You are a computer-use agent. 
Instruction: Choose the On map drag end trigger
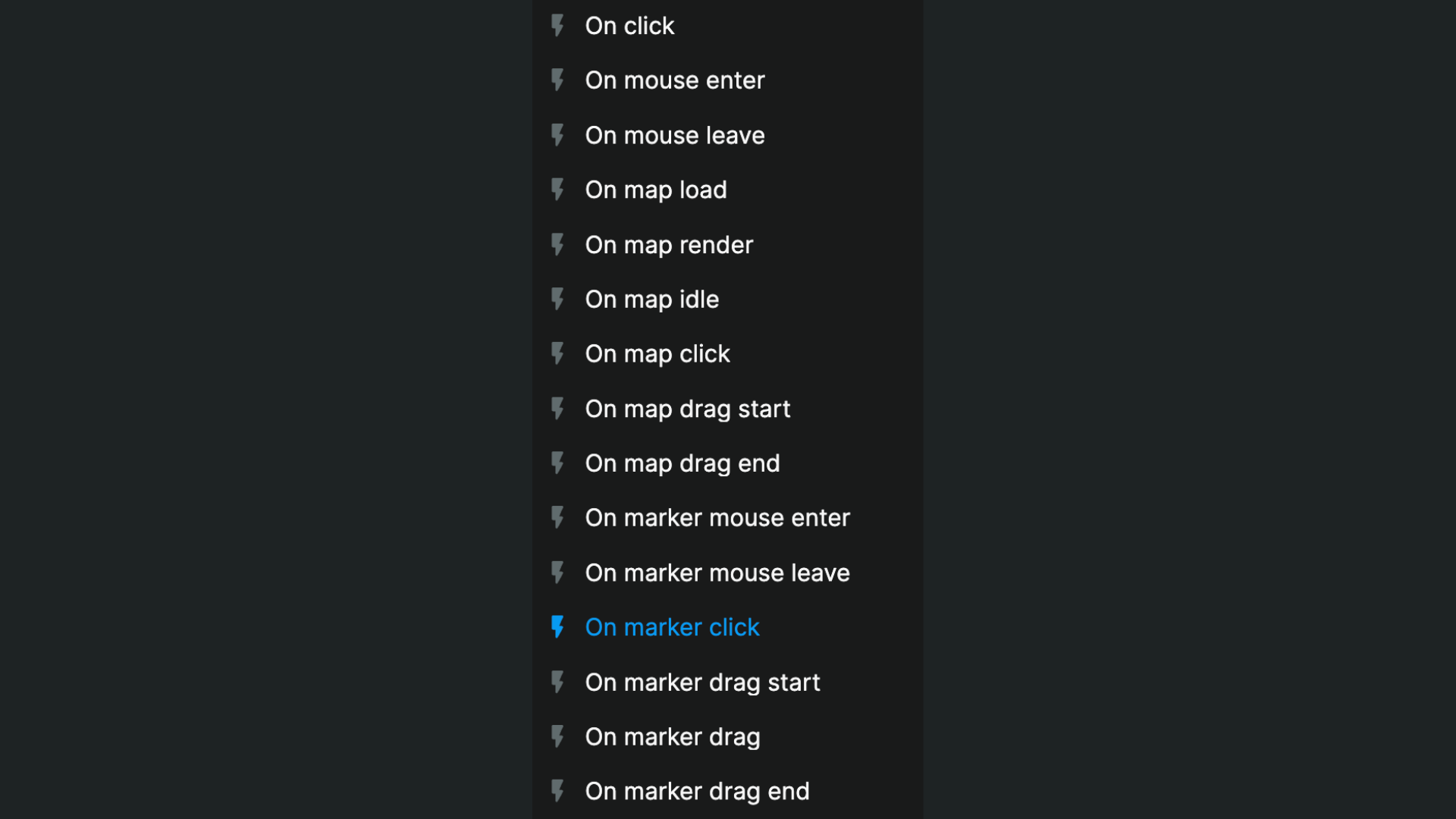pos(682,463)
